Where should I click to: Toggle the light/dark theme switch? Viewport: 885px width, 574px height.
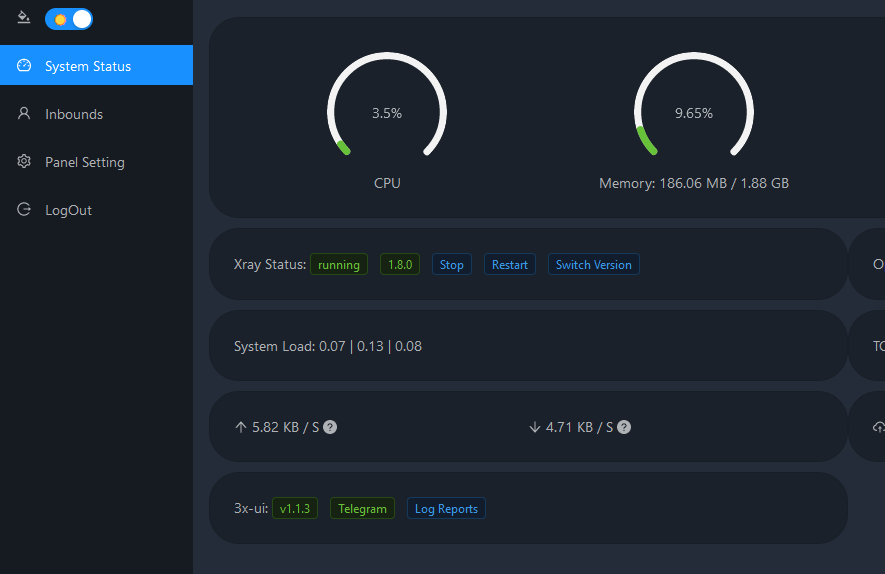pos(69,19)
